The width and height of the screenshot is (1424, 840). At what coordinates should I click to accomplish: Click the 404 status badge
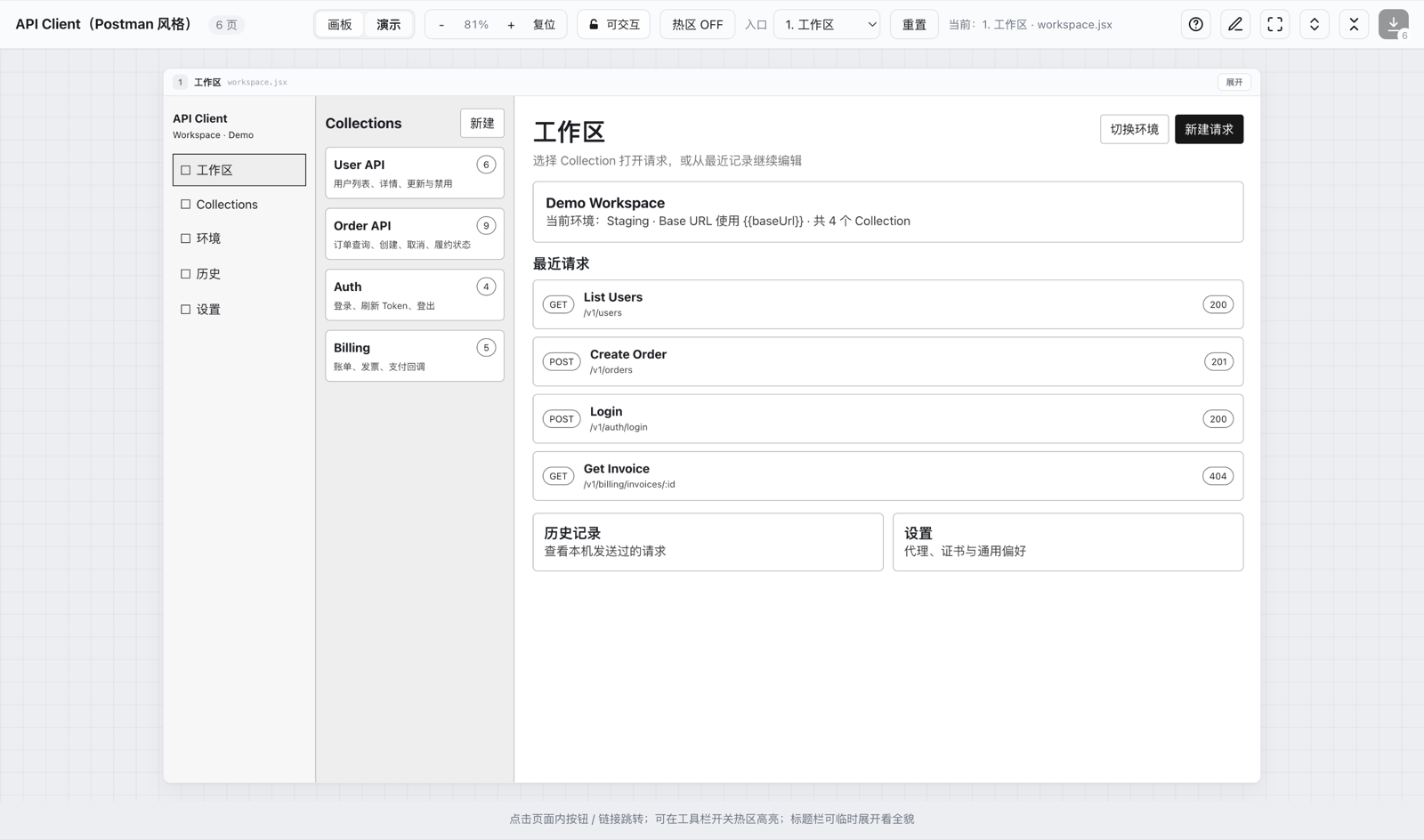pyautogui.click(x=1218, y=476)
